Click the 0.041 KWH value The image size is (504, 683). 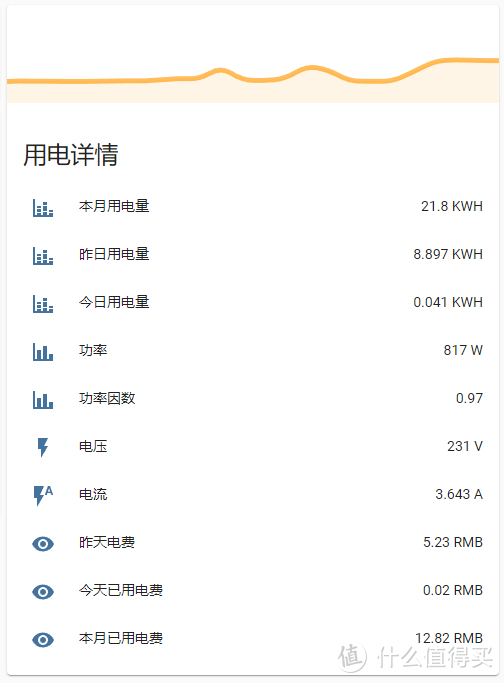pyautogui.click(x=448, y=302)
